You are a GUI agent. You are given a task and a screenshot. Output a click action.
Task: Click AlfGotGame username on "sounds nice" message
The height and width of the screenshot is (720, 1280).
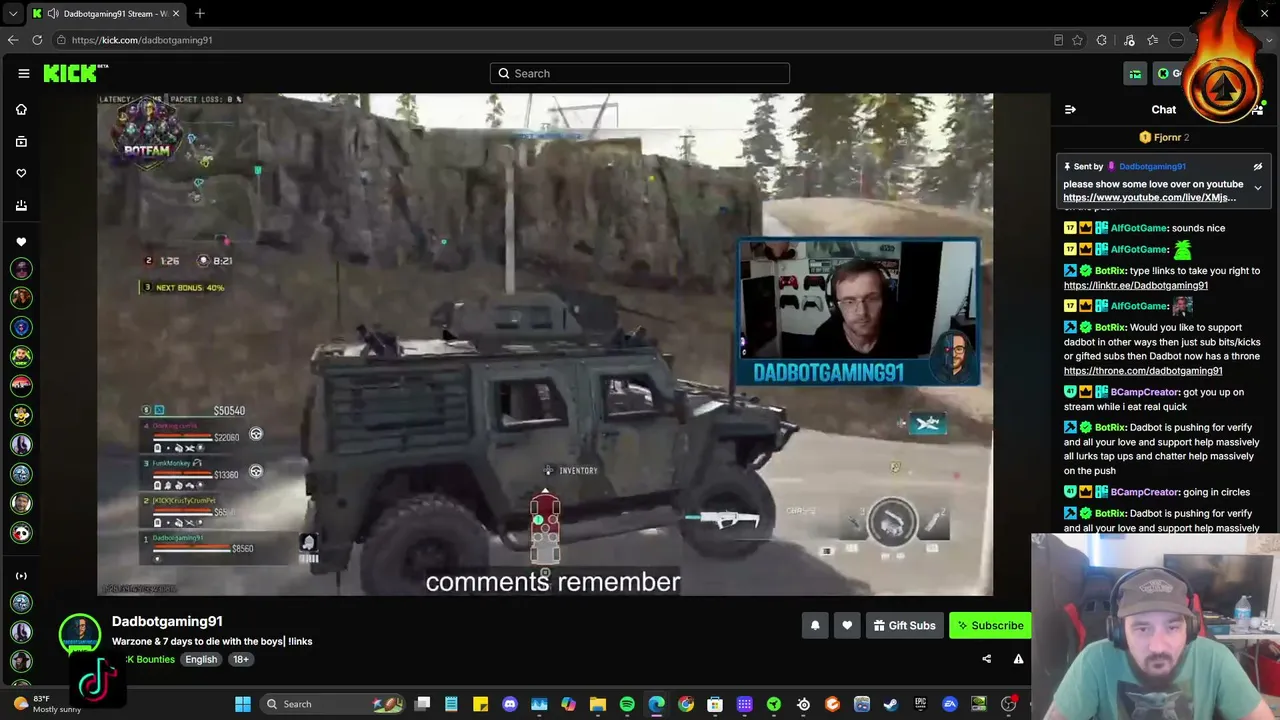point(1138,228)
